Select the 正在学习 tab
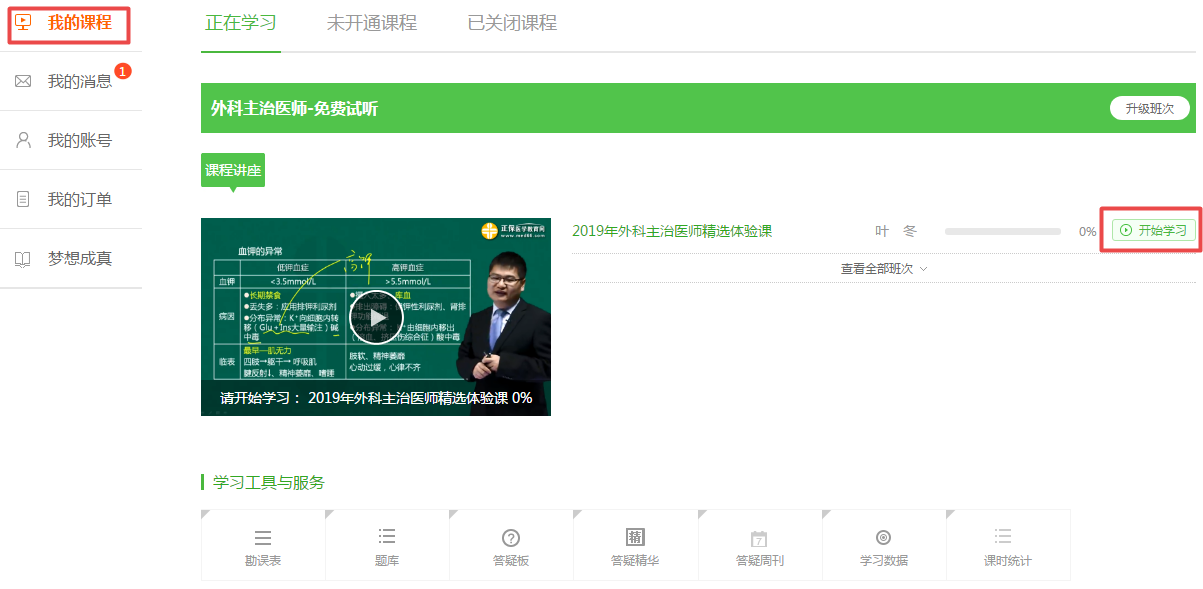This screenshot has width=1203, height=589. [241, 23]
